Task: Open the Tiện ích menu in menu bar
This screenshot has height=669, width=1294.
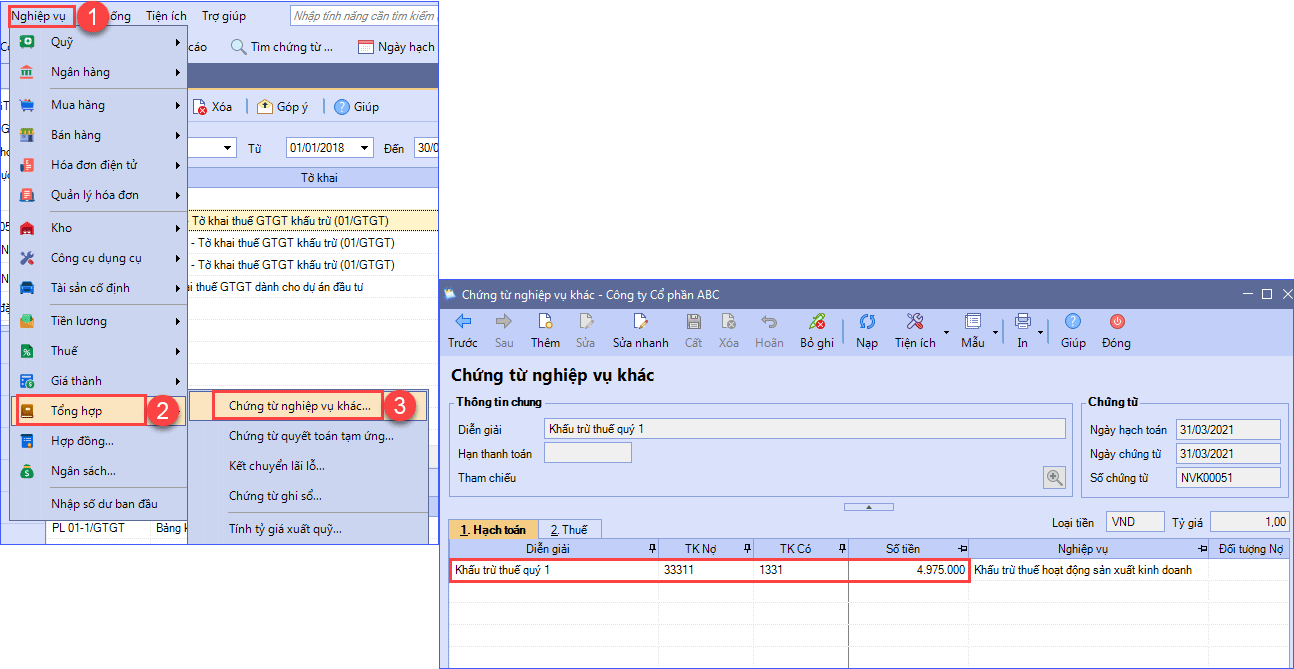Action: [x=166, y=16]
